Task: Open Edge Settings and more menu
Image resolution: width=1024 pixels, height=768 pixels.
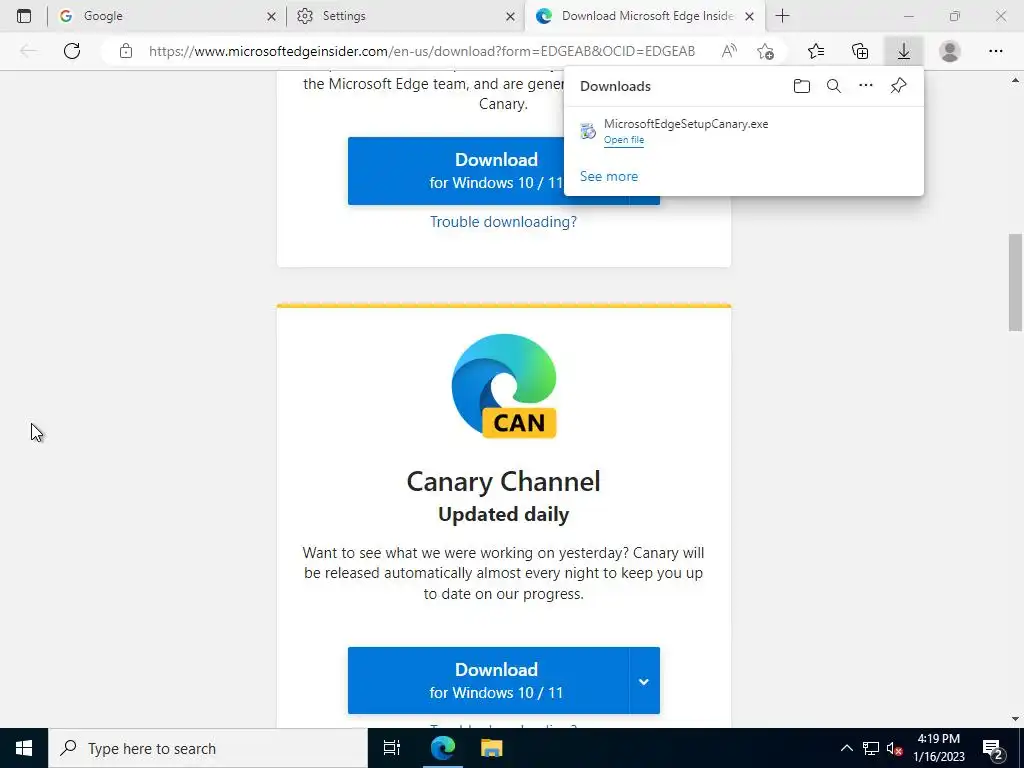Action: (995, 51)
